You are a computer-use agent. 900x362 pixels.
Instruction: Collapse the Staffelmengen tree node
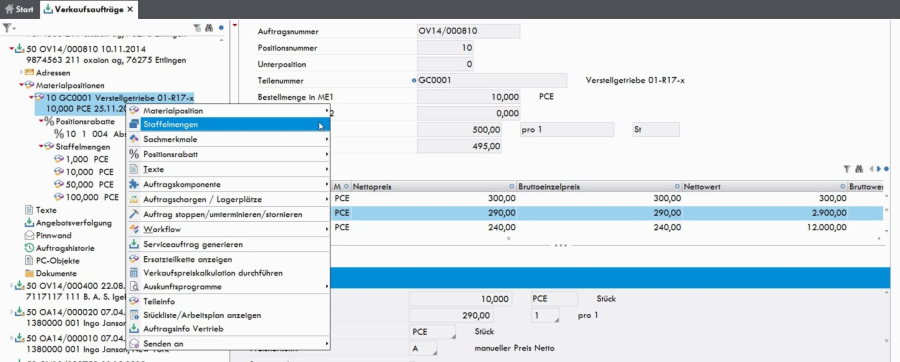(x=41, y=146)
